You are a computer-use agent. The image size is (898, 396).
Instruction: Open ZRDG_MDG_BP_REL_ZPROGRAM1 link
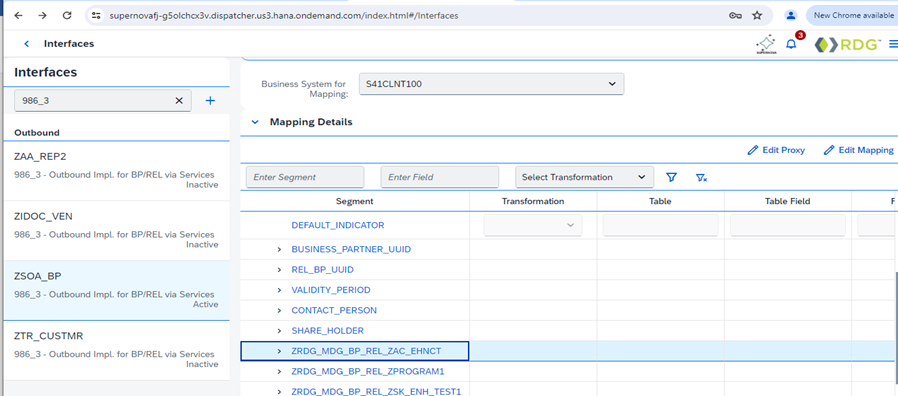click(x=368, y=371)
